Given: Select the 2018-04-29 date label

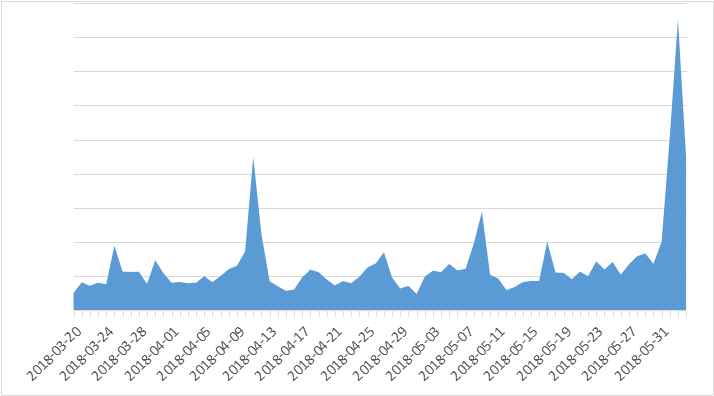Looking at the screenshot, I should [x=381, y=354].
